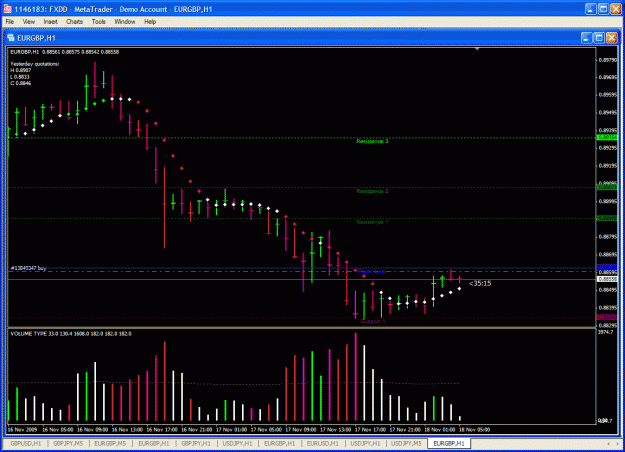
Task: Click the Resistance 1 level label
Action: coord(372,222)
